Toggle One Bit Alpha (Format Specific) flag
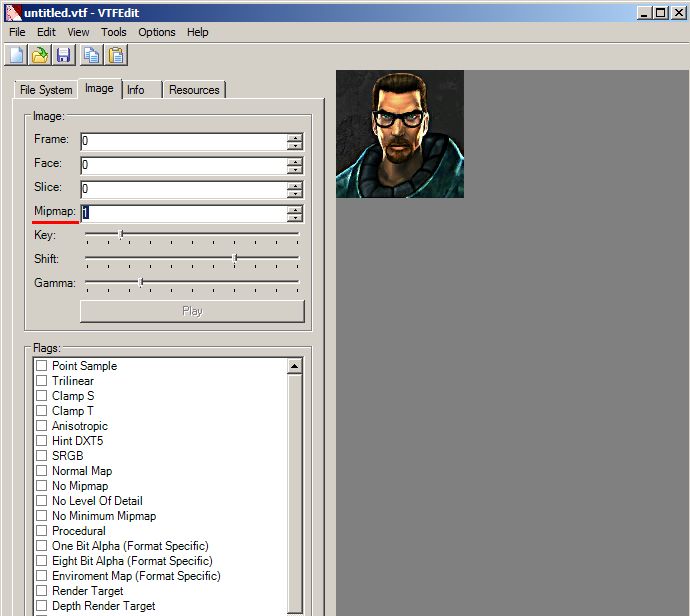 41,546
